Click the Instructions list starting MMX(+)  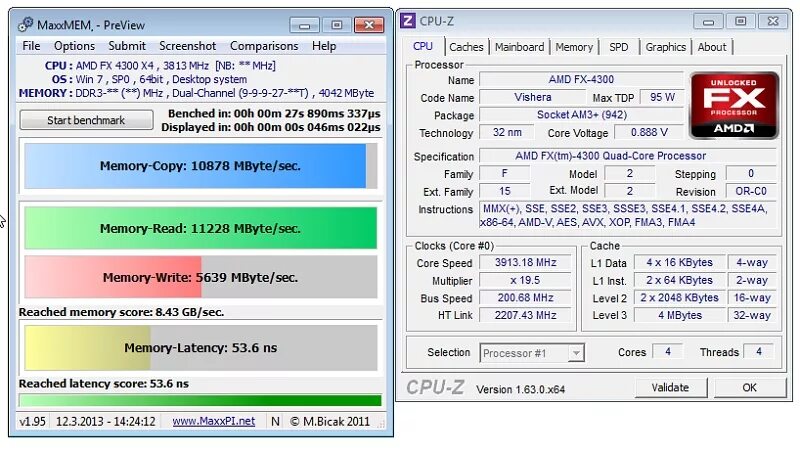pyautogui.click(x=628, y=215)
